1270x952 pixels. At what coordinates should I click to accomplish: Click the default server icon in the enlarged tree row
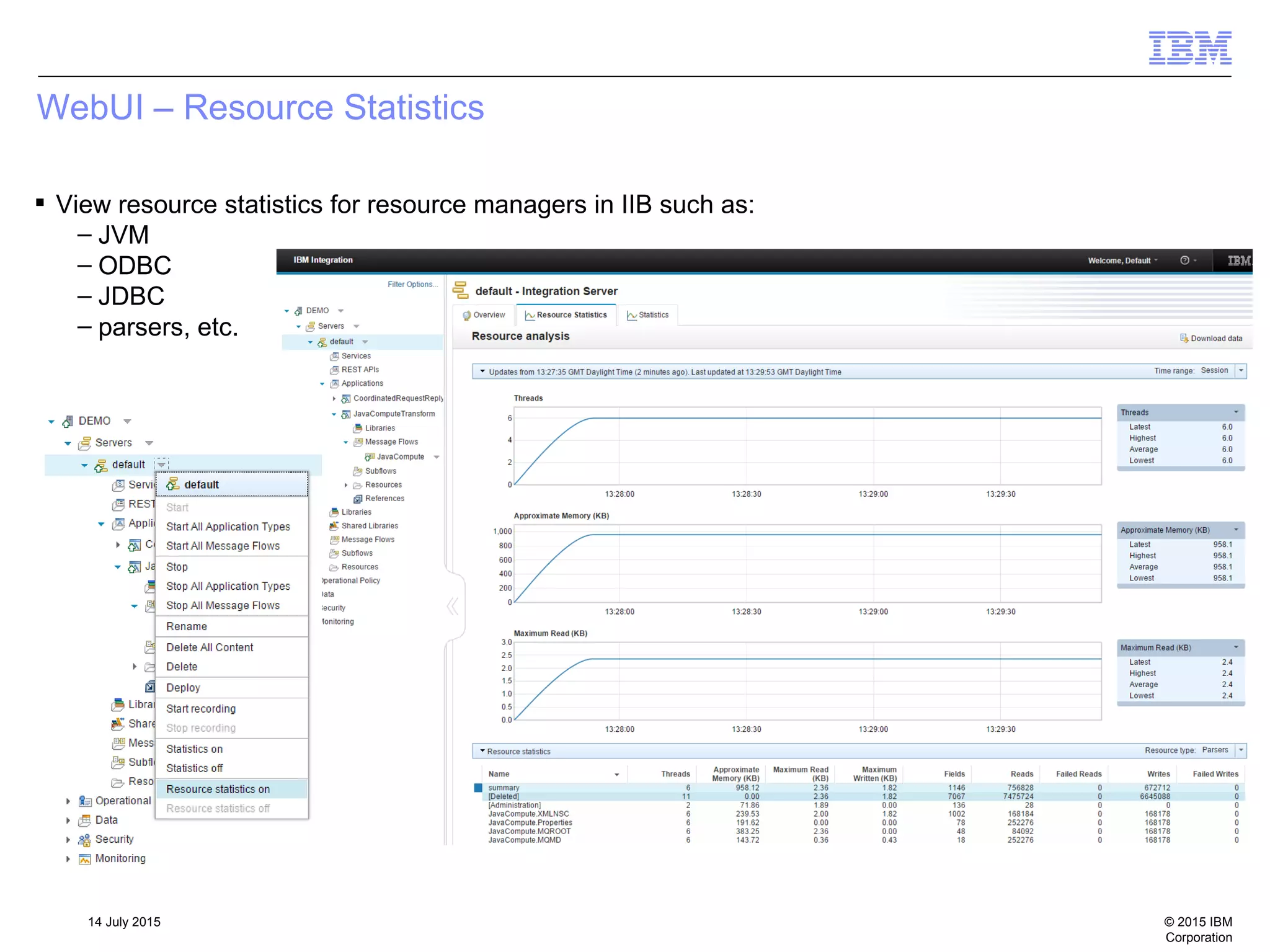[100, 465]
